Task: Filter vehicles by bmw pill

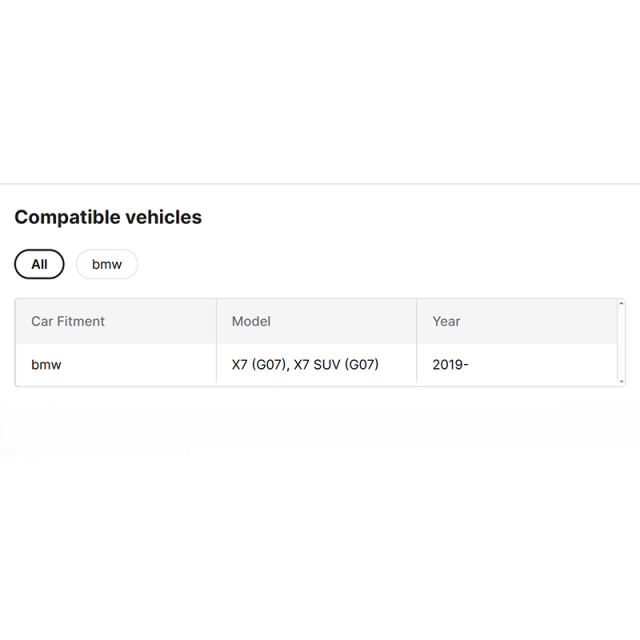Action: (x=107, y=264)
